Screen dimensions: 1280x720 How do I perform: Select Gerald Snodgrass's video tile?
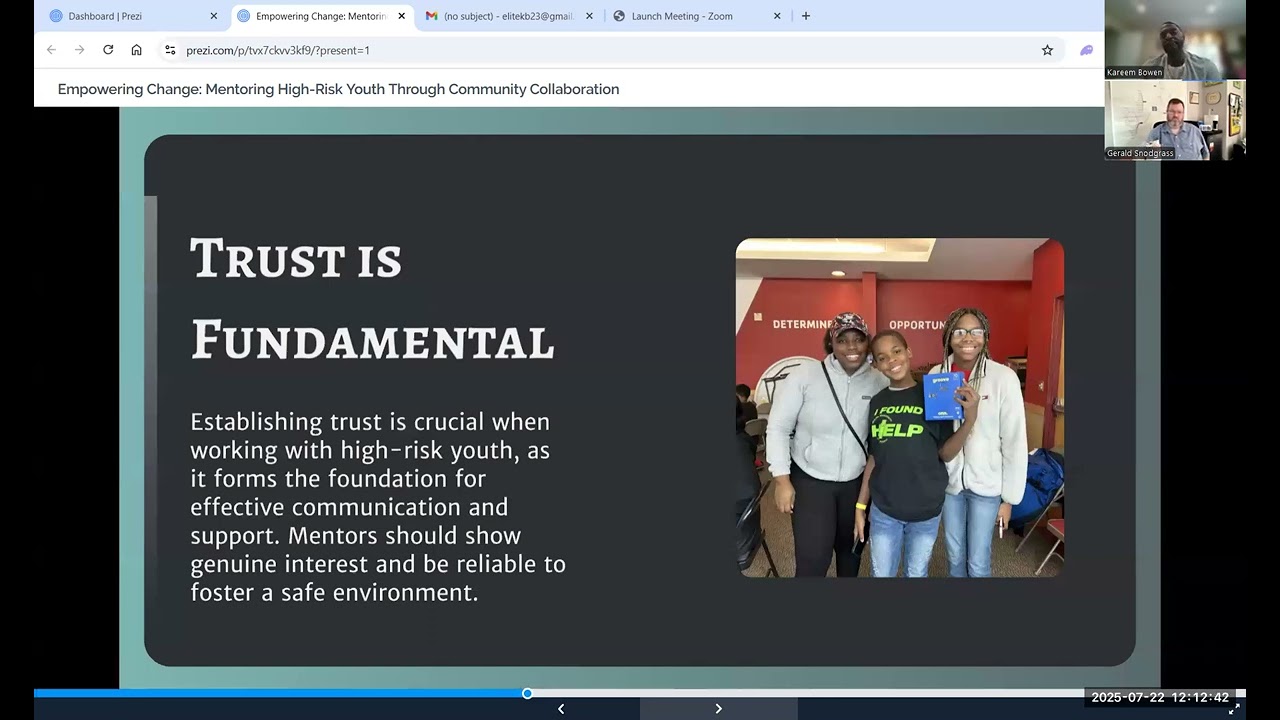coord(1175,120)
